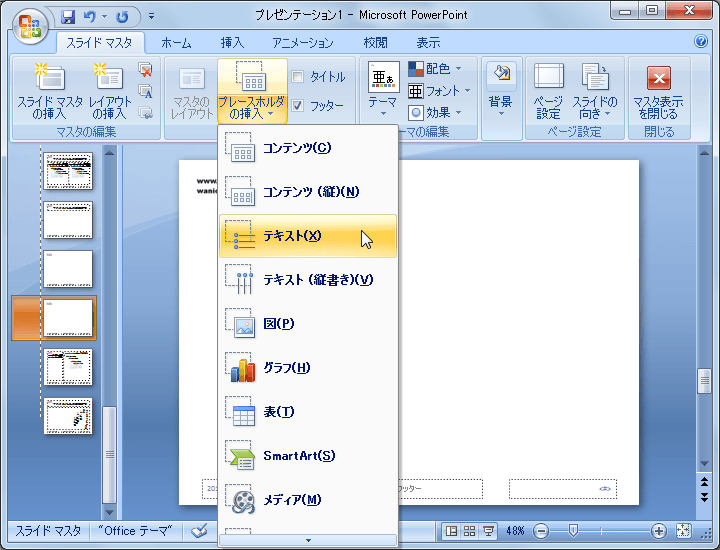Fit slide to current window
This screenshot has width=720, height=550.
point(683,531)
